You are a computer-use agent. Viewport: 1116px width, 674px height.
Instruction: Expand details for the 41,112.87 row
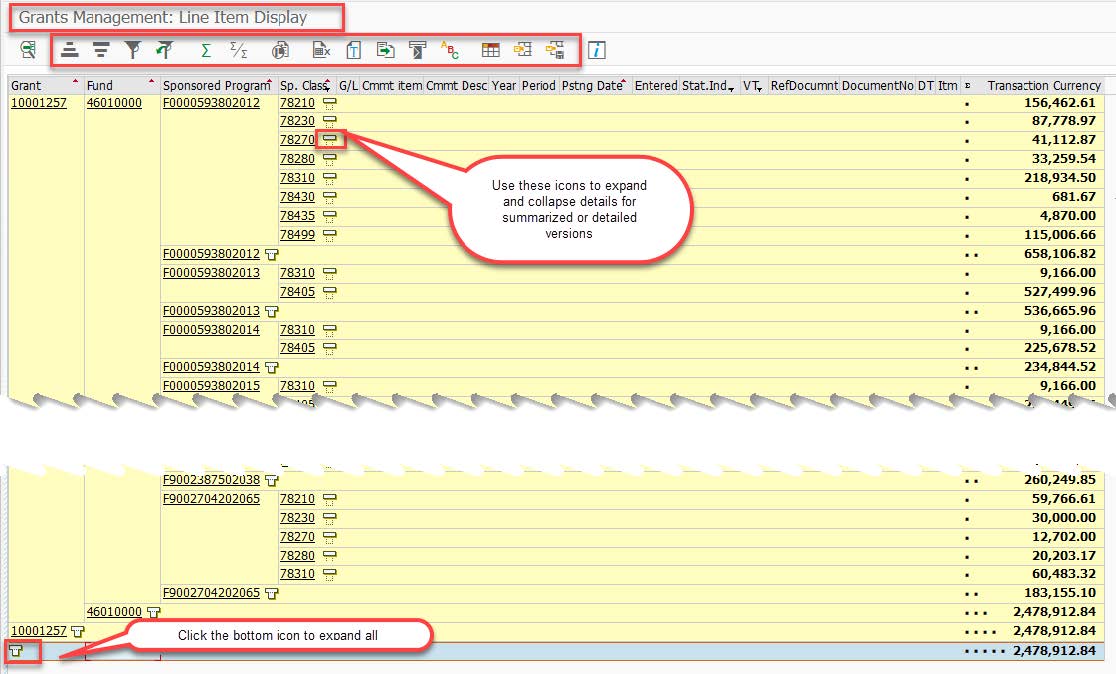coord(329,140)
